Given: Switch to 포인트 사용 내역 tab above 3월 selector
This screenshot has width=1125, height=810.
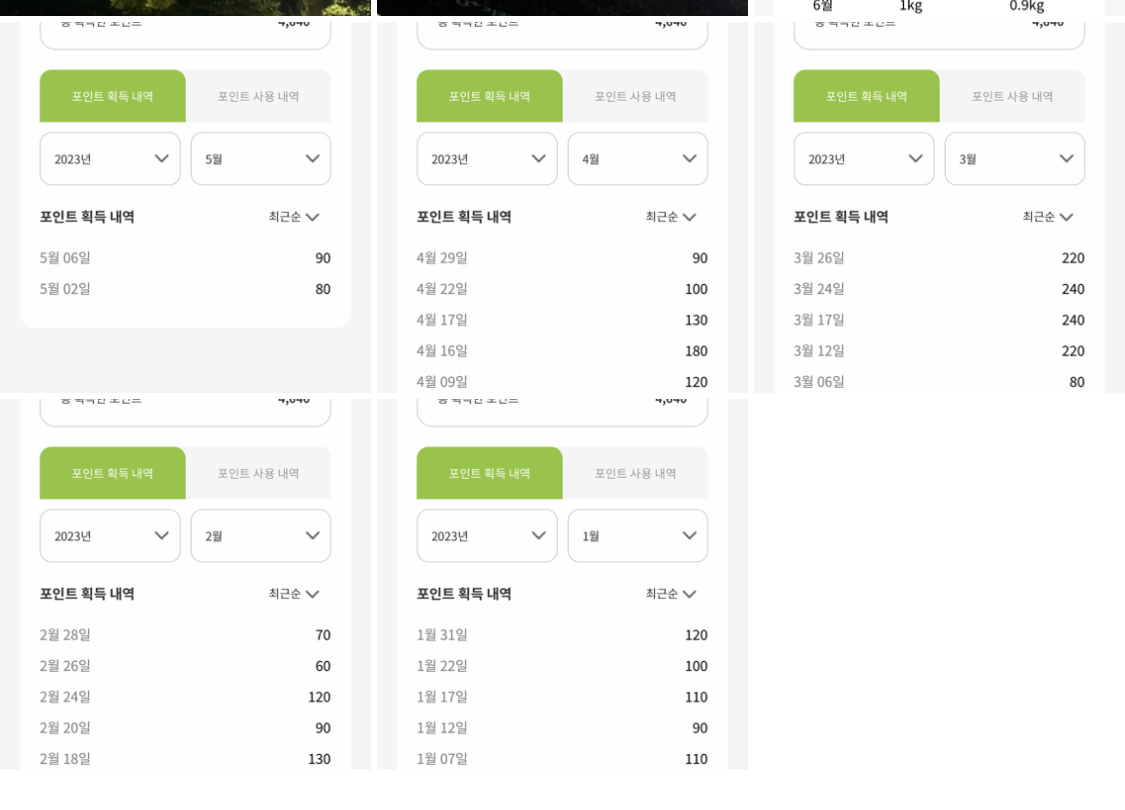Looking at the screenshot, I should point(1012,96).
